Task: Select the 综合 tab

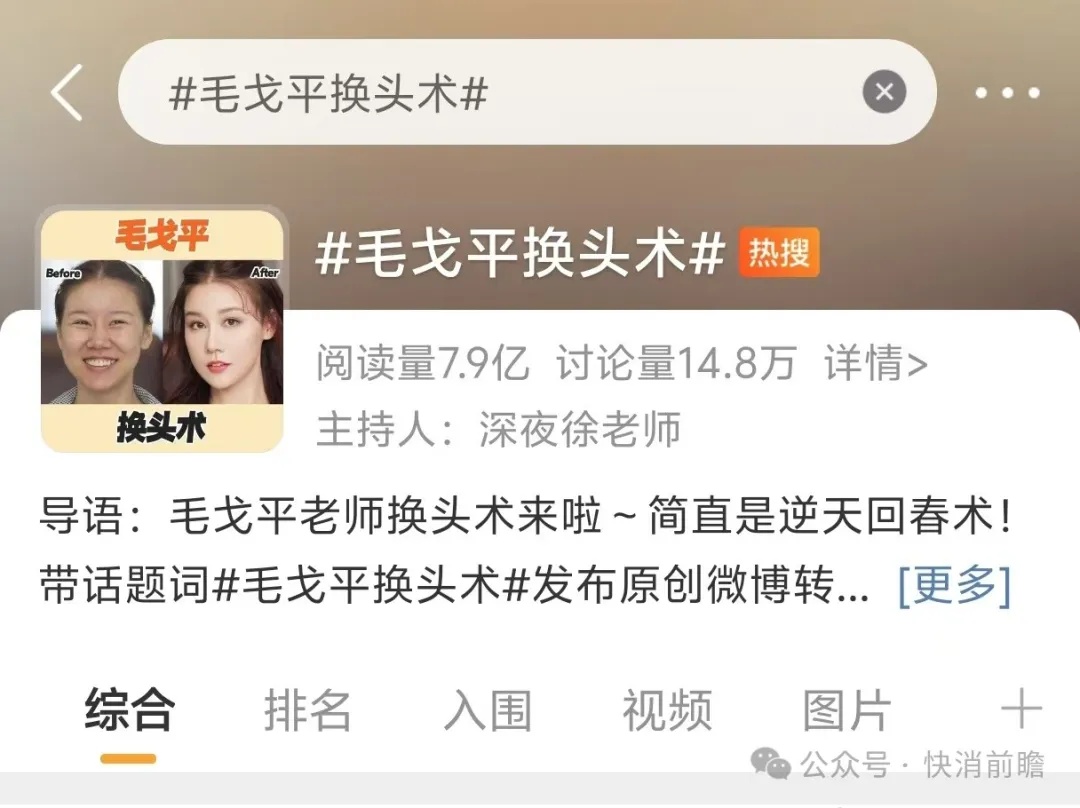Action: coord(129,709)
